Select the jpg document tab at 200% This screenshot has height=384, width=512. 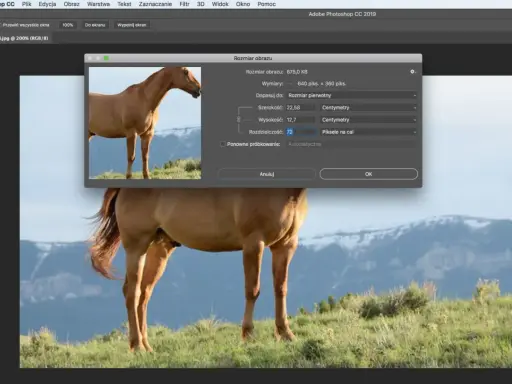tap(25, 38)
